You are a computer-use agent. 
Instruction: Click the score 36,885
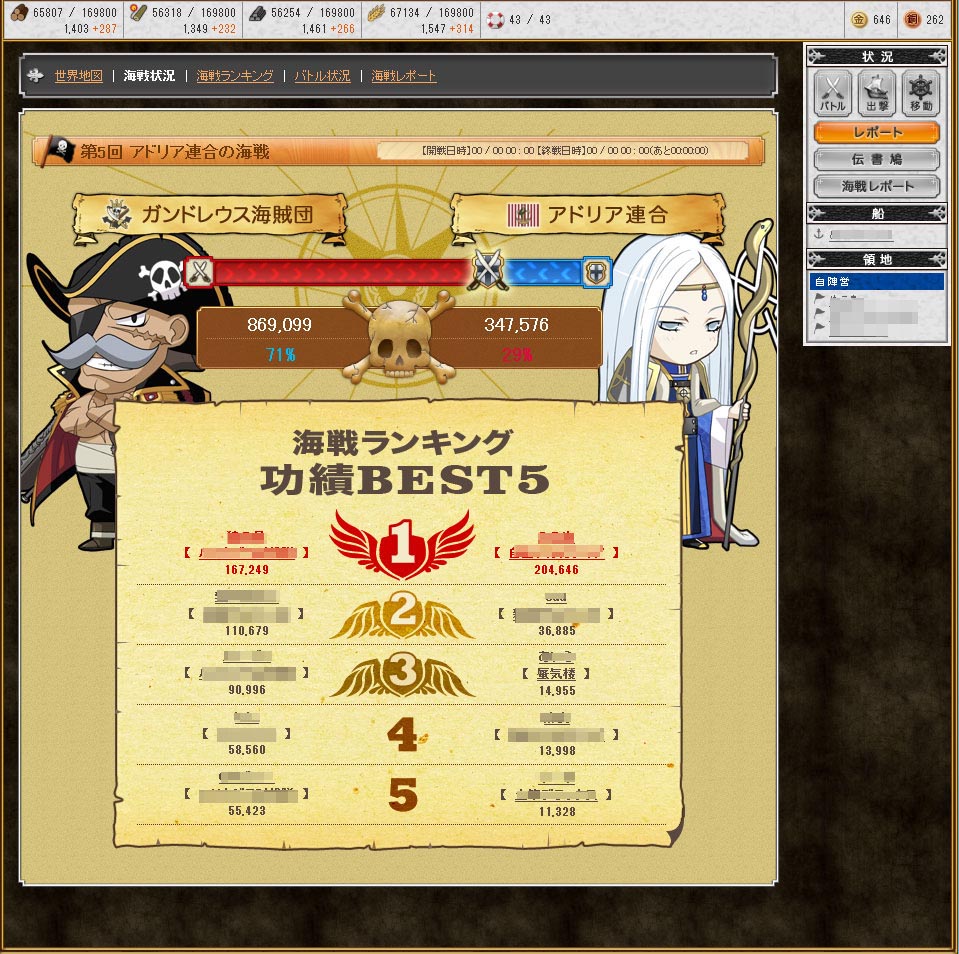pos(557,630)
